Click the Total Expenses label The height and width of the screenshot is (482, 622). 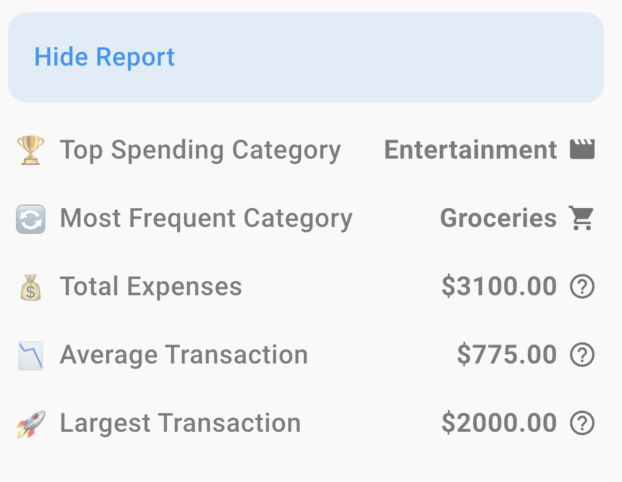point(151,287)
